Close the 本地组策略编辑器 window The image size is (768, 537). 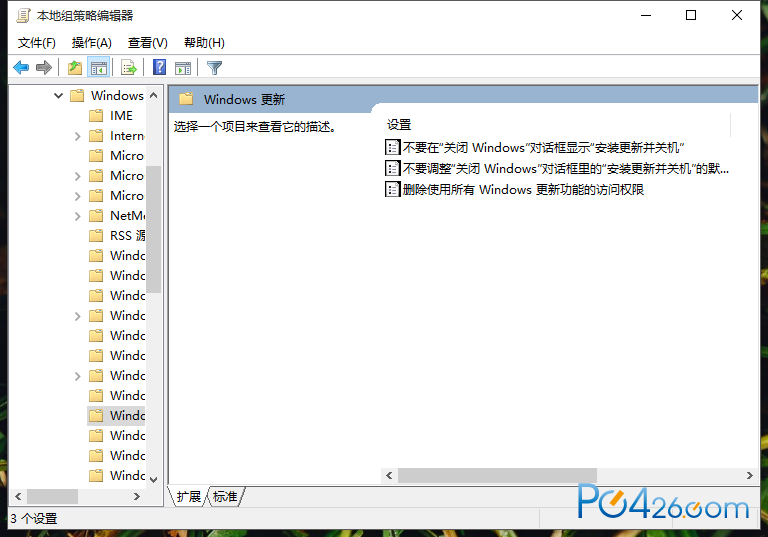point(737,15)
